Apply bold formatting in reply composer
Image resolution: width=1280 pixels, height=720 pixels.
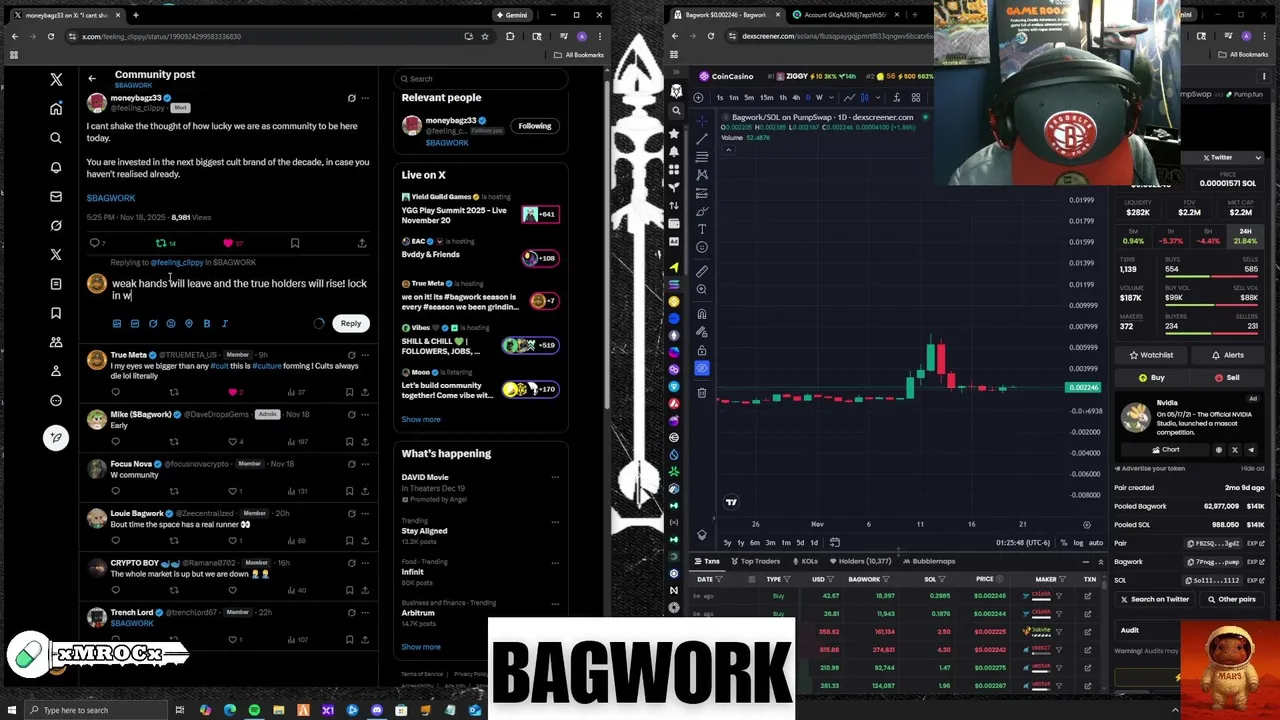[207, 324]
